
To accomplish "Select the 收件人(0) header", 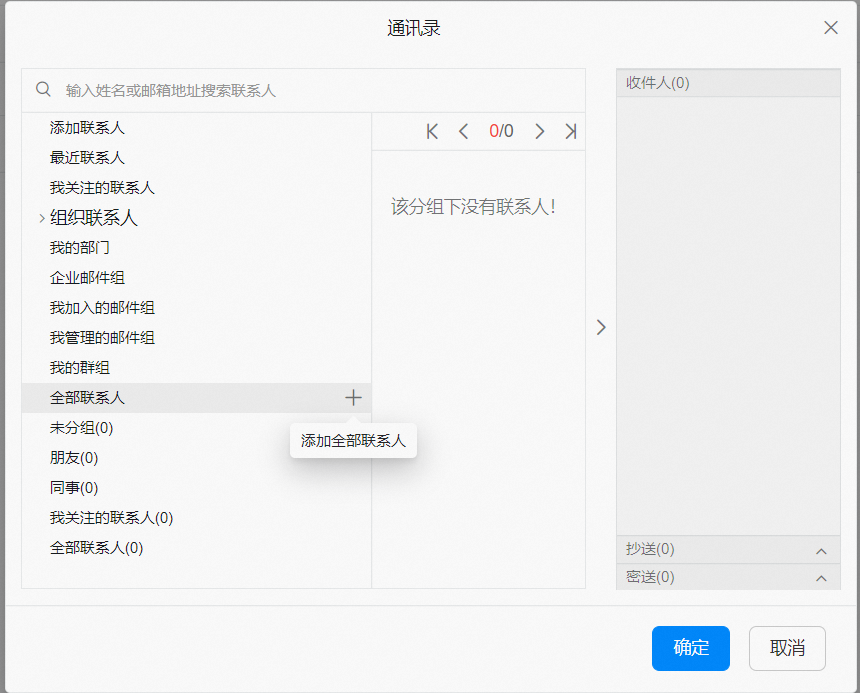I will (728, 83).
